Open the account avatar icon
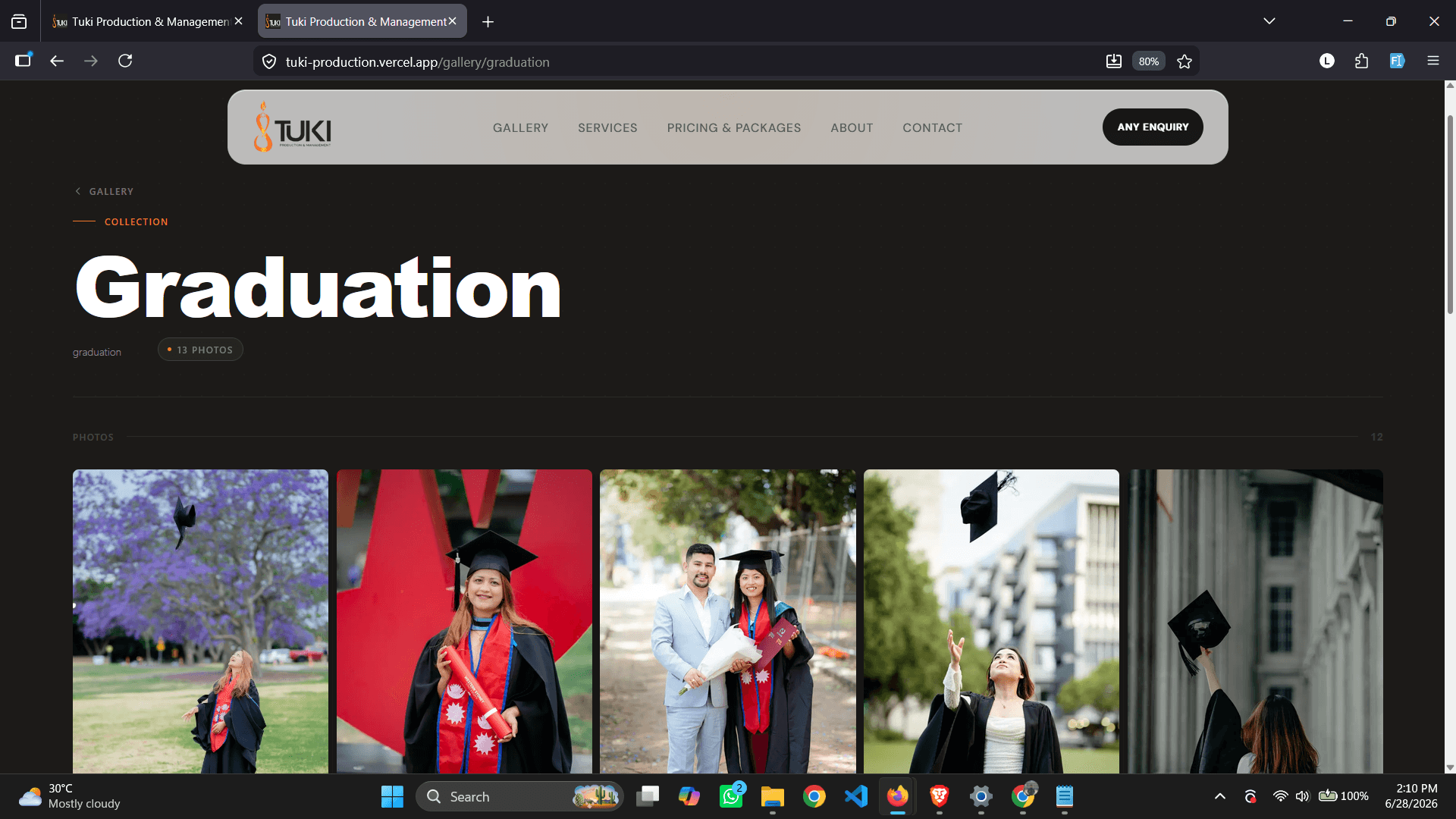Screen dimensions: 1456x819 click(x=1326, y=61)
